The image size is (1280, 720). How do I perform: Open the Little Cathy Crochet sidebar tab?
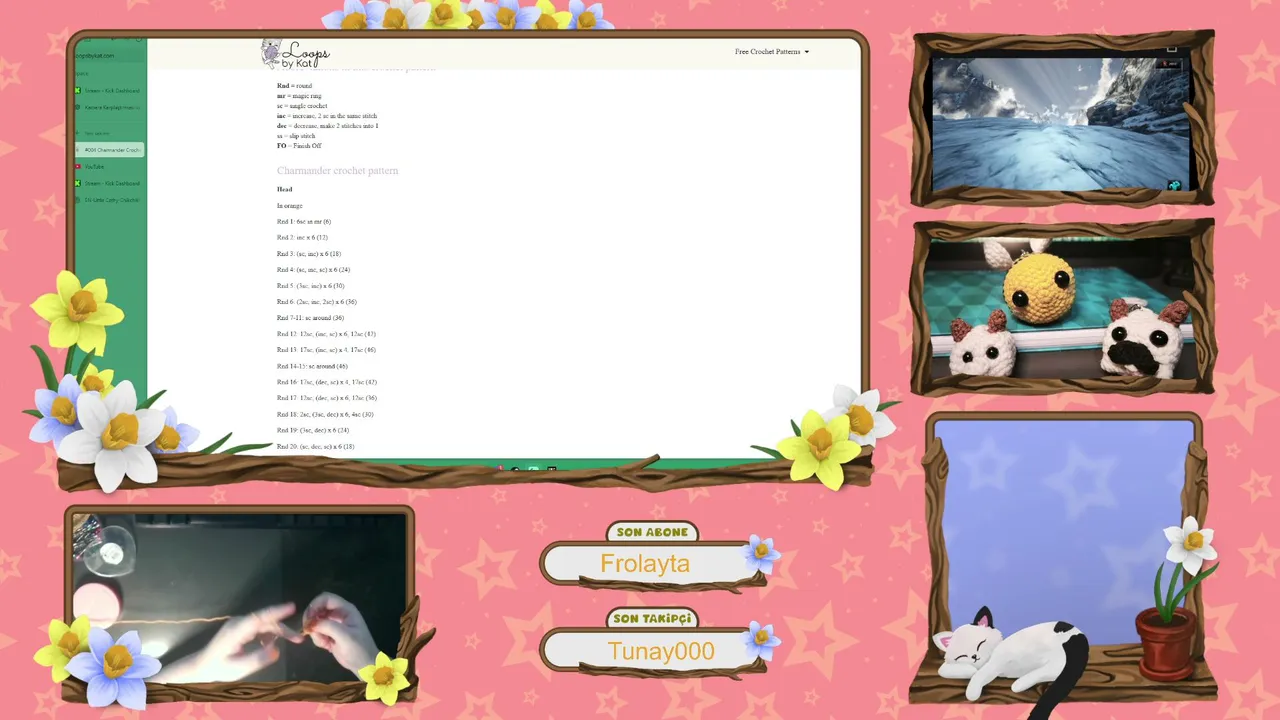(x=110, y=200)
